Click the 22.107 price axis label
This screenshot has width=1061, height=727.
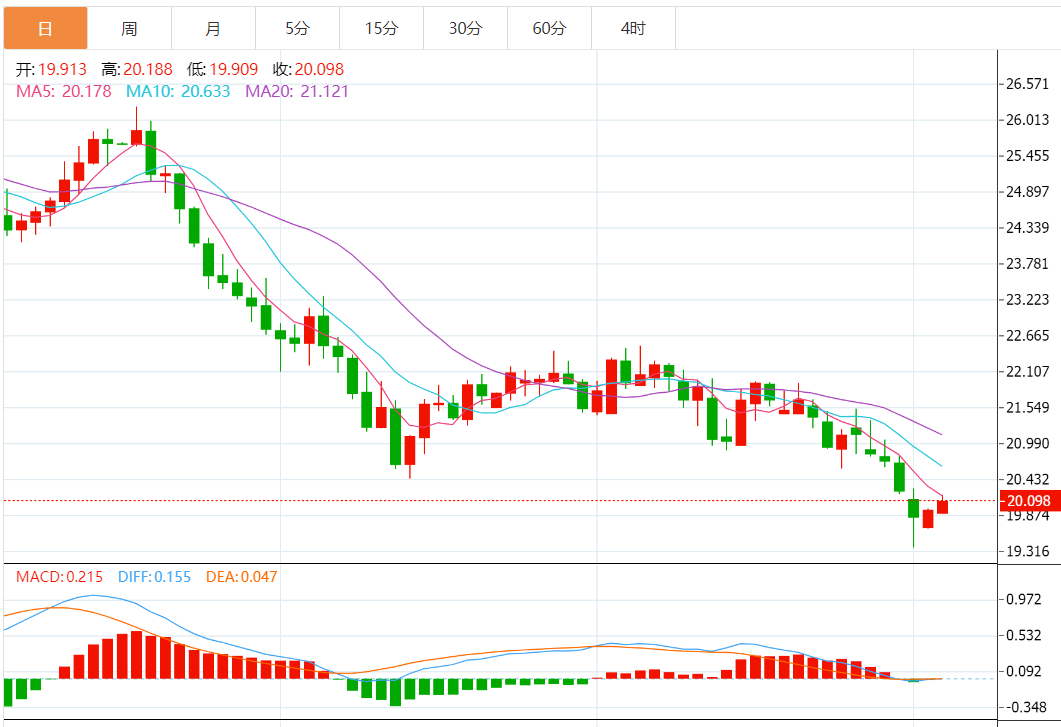coord(1027,372)
